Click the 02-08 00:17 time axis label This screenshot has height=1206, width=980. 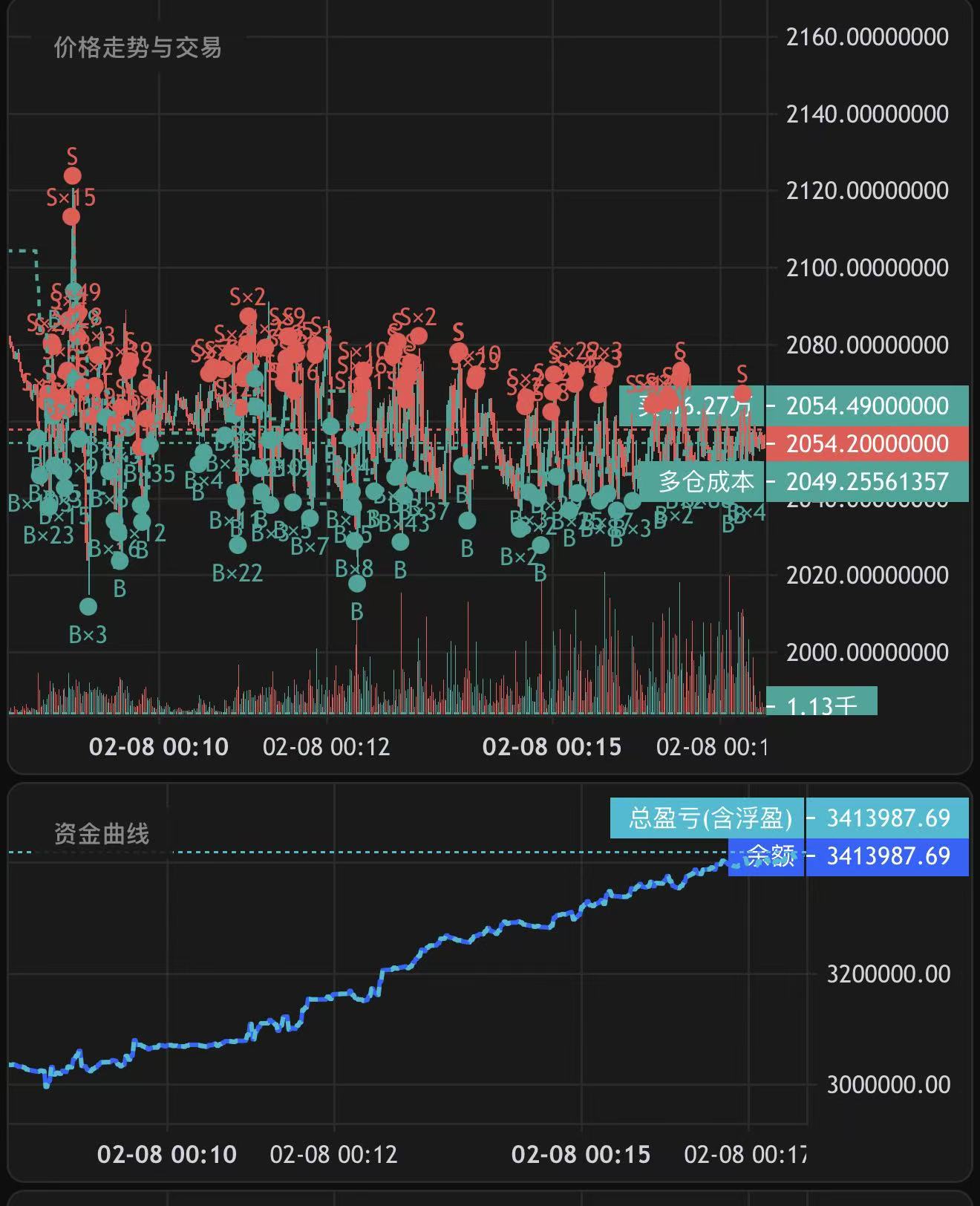(x=745, y=1154)
